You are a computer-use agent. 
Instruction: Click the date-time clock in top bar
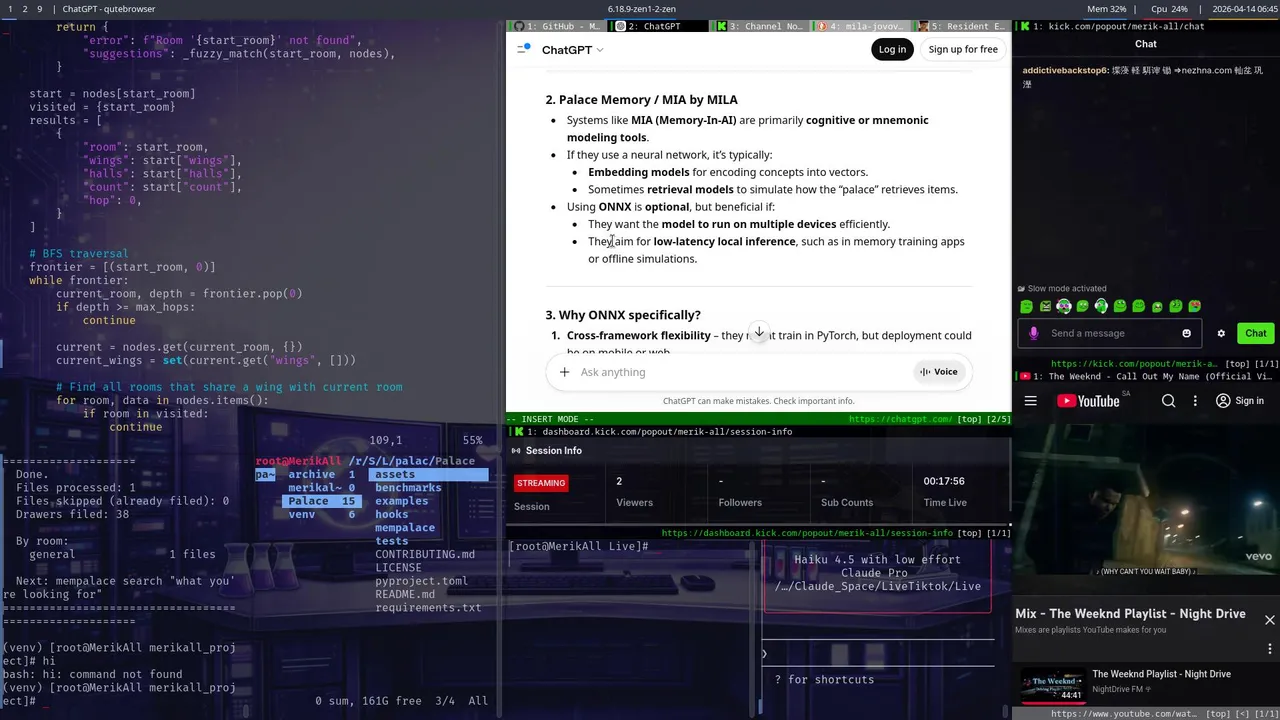click(x=1244, y=8)
